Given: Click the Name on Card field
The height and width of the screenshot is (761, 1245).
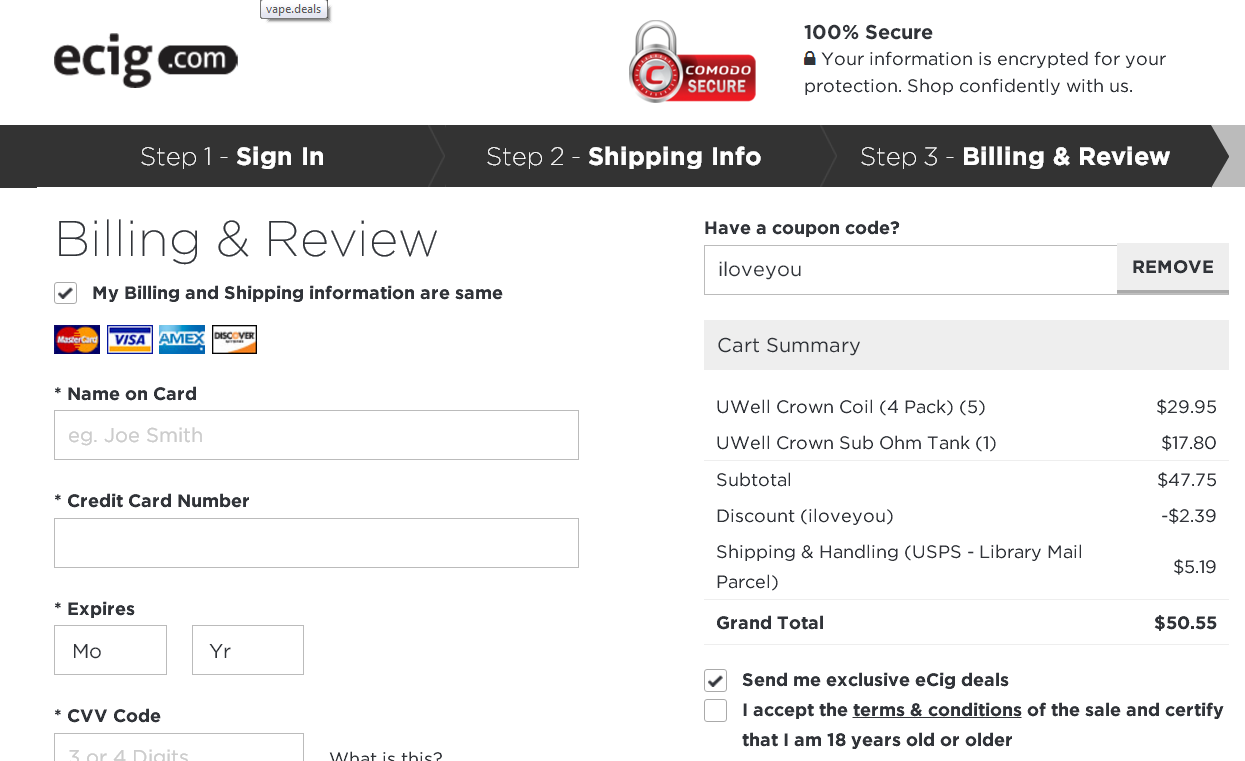Looking at the screenshot, I should (316, 436).
